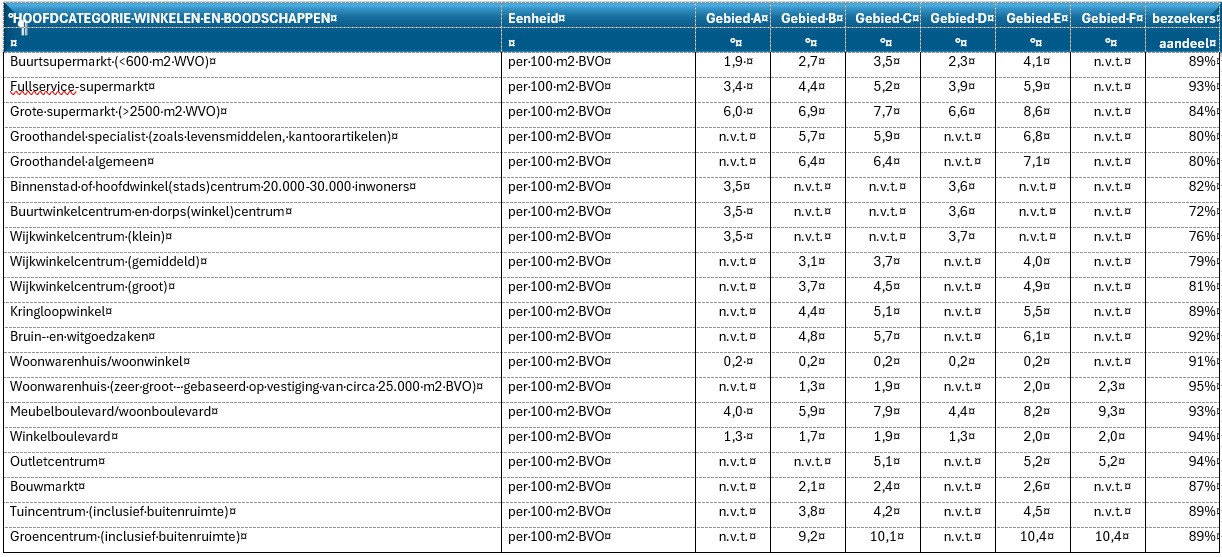Click the Gebied C column header
This screenshot has width=1222, height=557.
(884, 18)
